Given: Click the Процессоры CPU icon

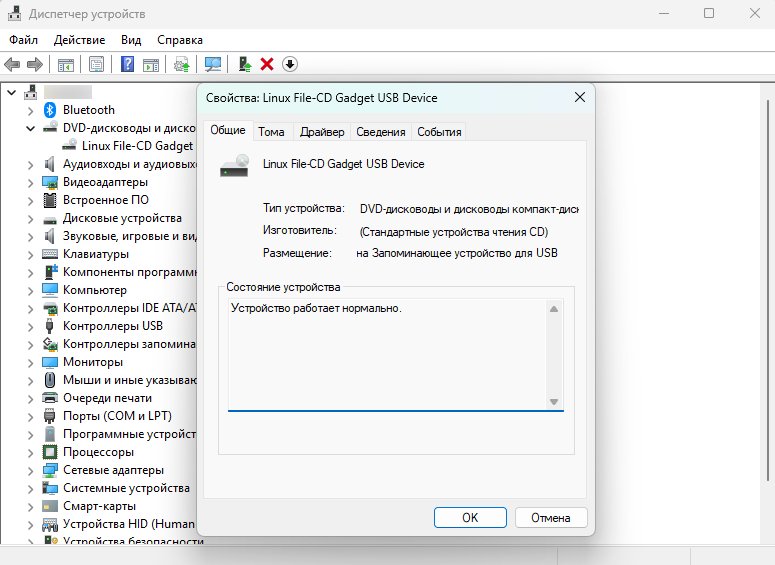Looking at the screenshot, I should 50,452.
